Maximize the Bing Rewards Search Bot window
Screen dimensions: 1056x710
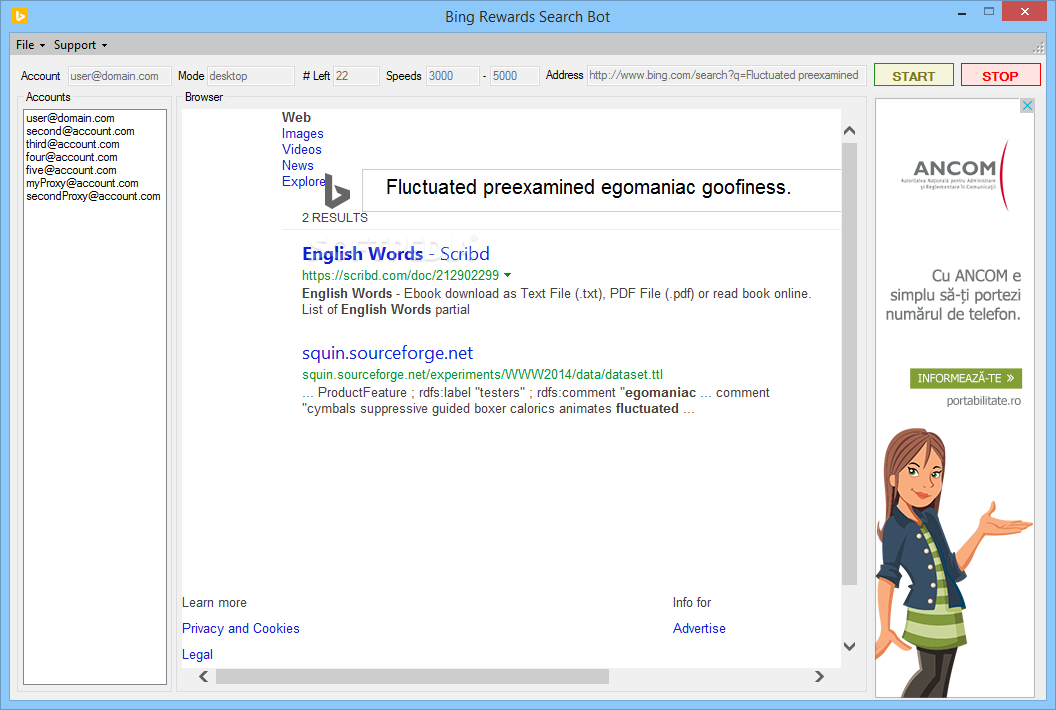coord(989,11)
